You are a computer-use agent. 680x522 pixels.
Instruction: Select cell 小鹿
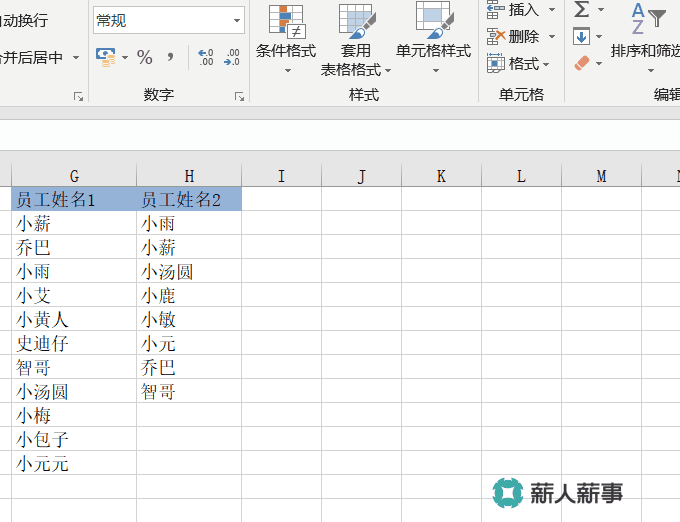(189, 295)
